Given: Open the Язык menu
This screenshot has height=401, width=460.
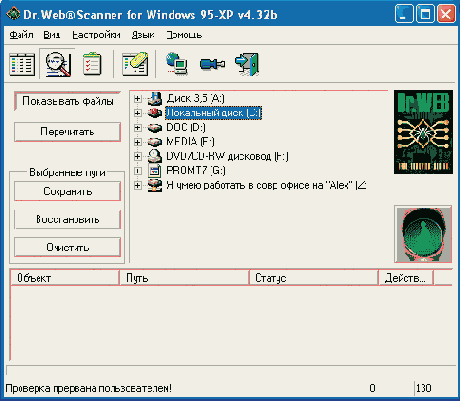Looking at the screenshot, I should pos(143,35).
